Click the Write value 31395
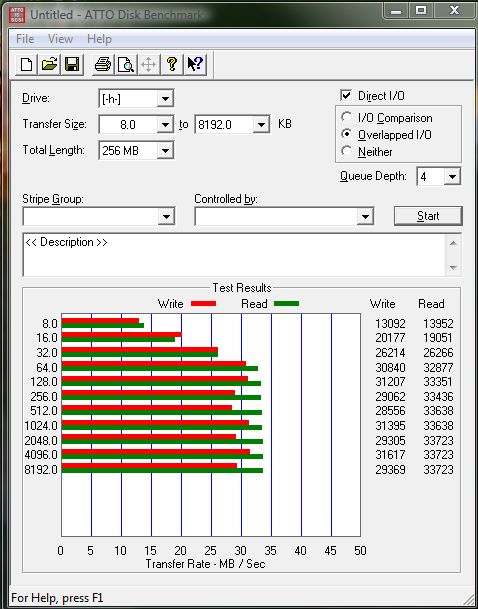Viewport: 478px width, 609px height. [x=390, y=426]
